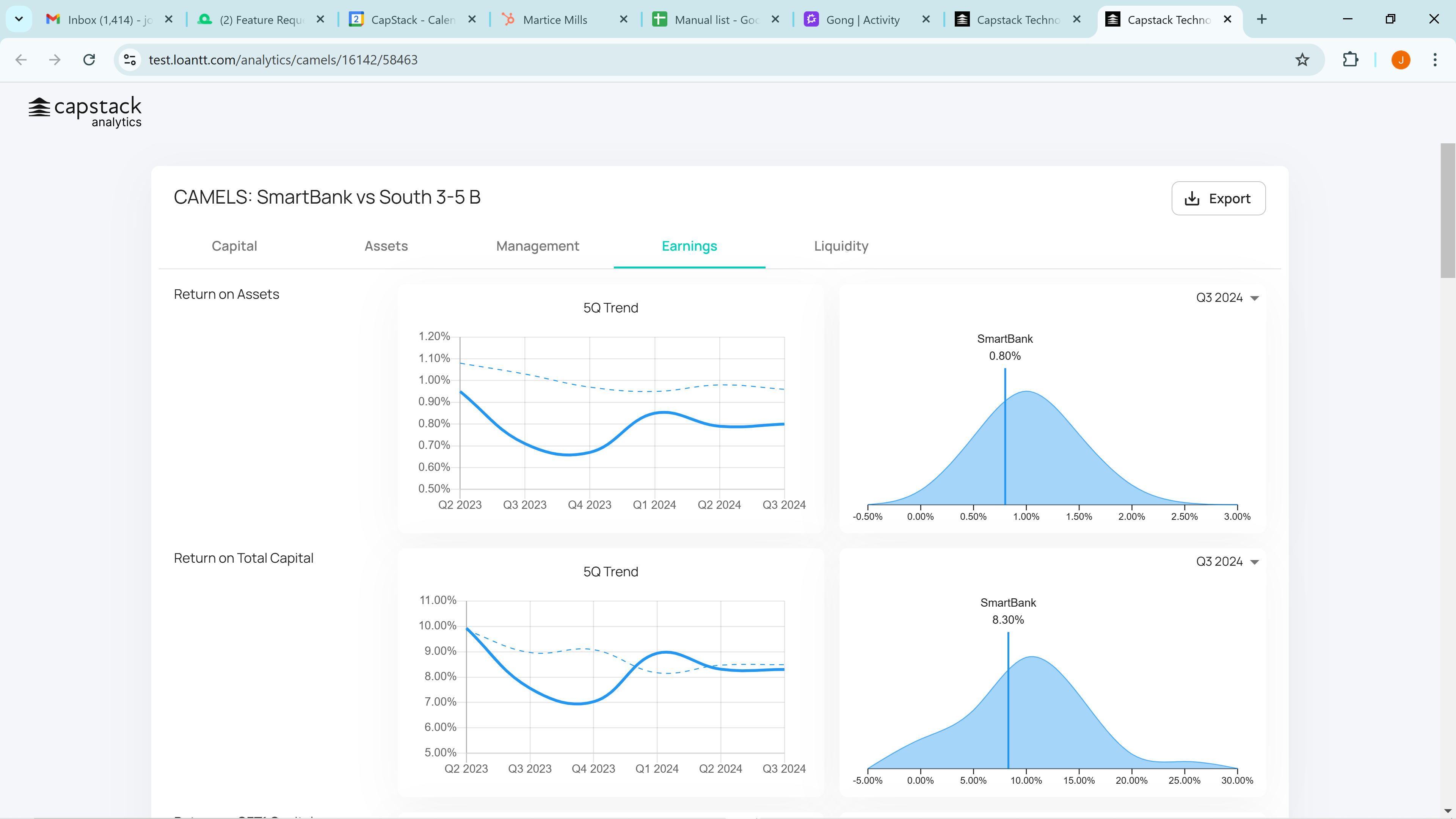
Task: Export the CAMELS report
Action: 1219,198
